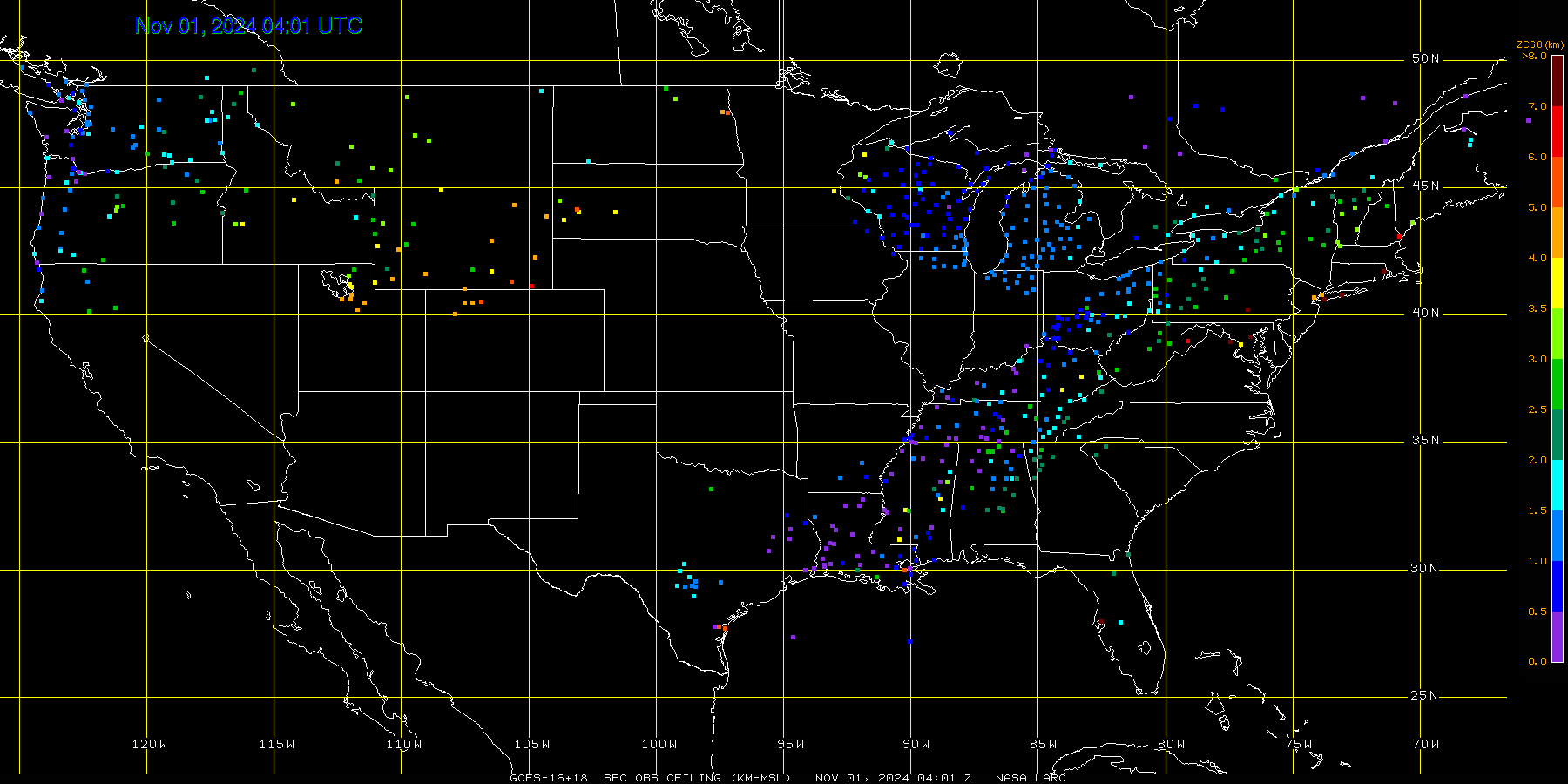Screen dimensions: 1568x784
Task: Select the 45N latitude label
Action: pyautogui.click(x=1426, y=186)
